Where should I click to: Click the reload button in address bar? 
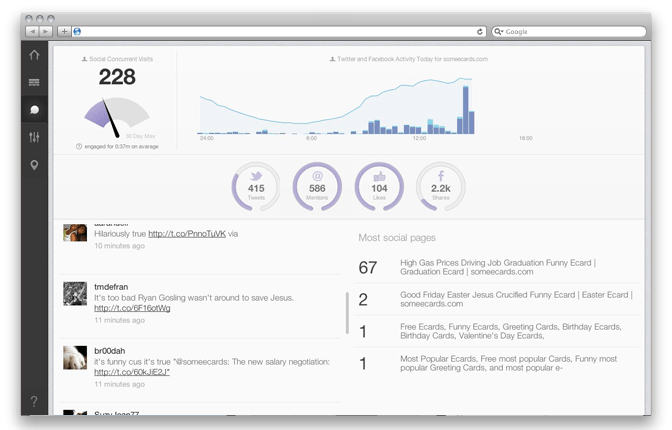point(480,31)
